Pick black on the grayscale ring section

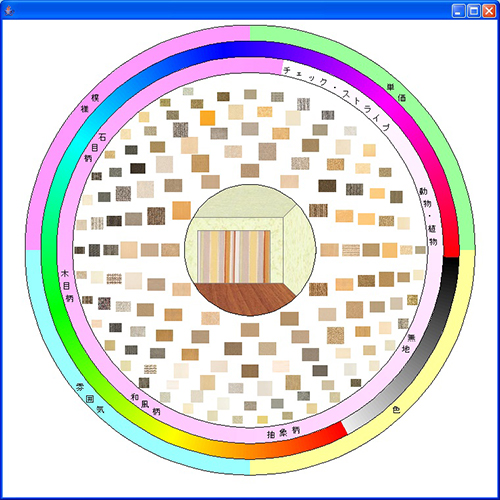(451, 267)
